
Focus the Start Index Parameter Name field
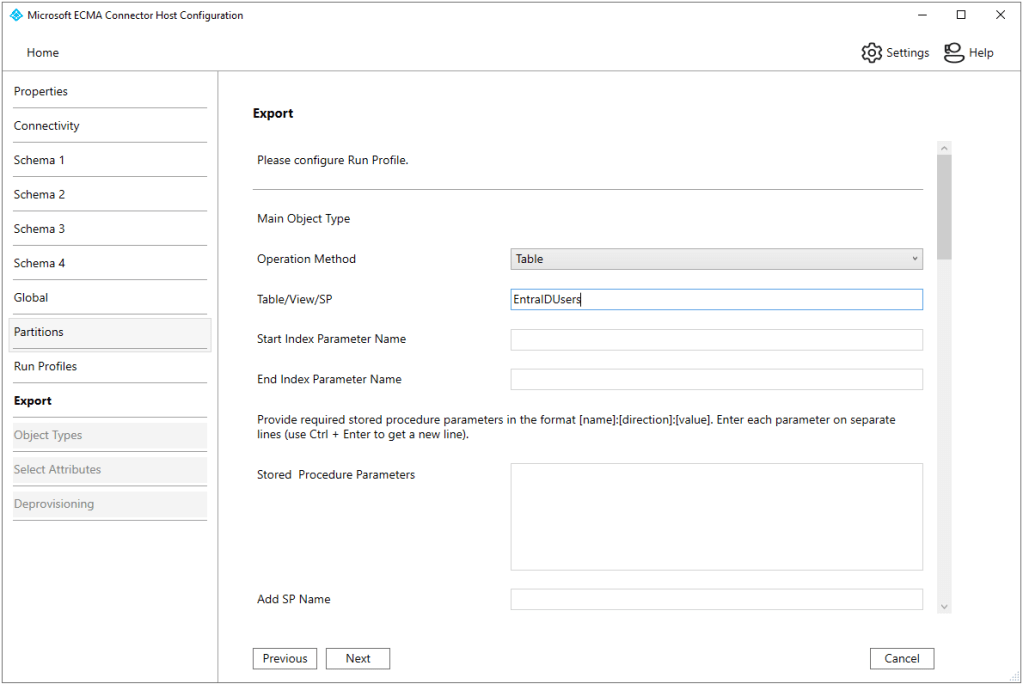tap(716, 340)
